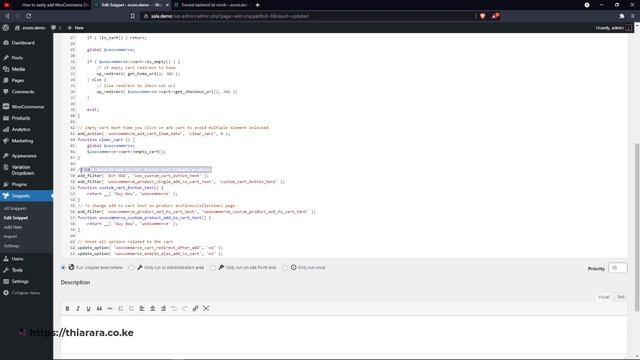The image size is (640, 360).
Task: Click the Priority number field
Action: [x=618, y=268]
